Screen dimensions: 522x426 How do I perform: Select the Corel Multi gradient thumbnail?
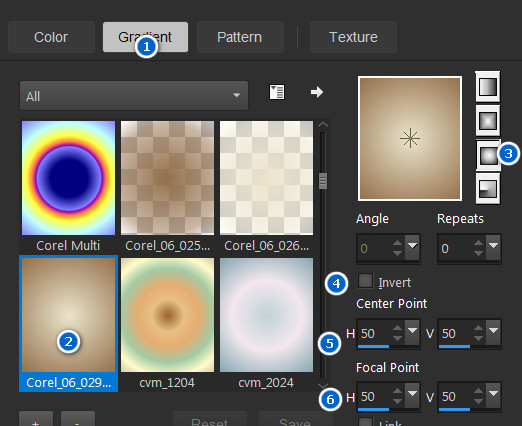pyautogui.click(x=68, y=178)
